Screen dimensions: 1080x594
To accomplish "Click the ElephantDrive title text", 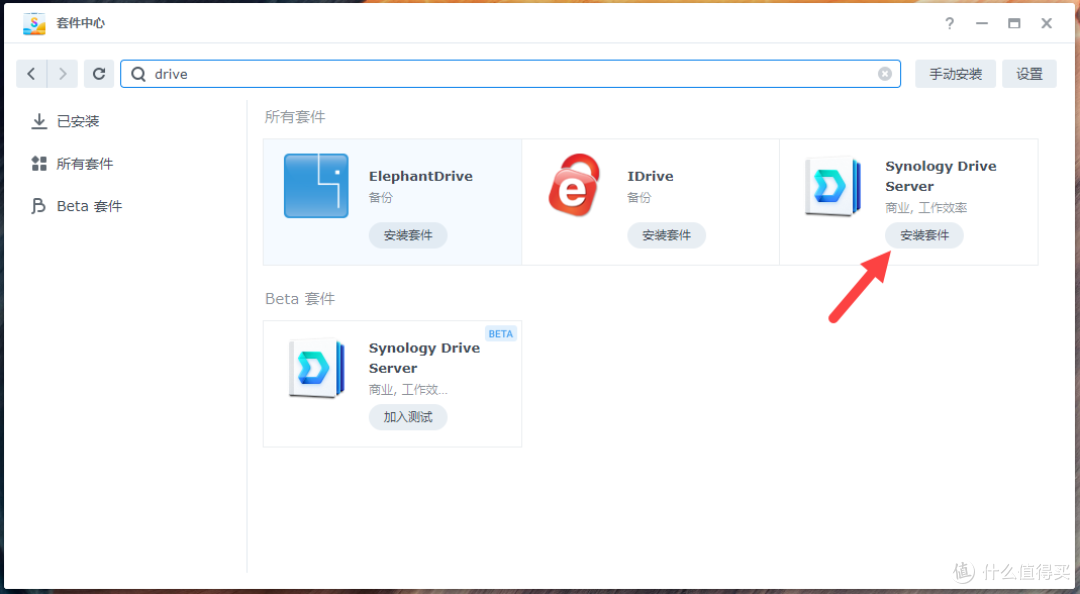I will coord(421,176).
